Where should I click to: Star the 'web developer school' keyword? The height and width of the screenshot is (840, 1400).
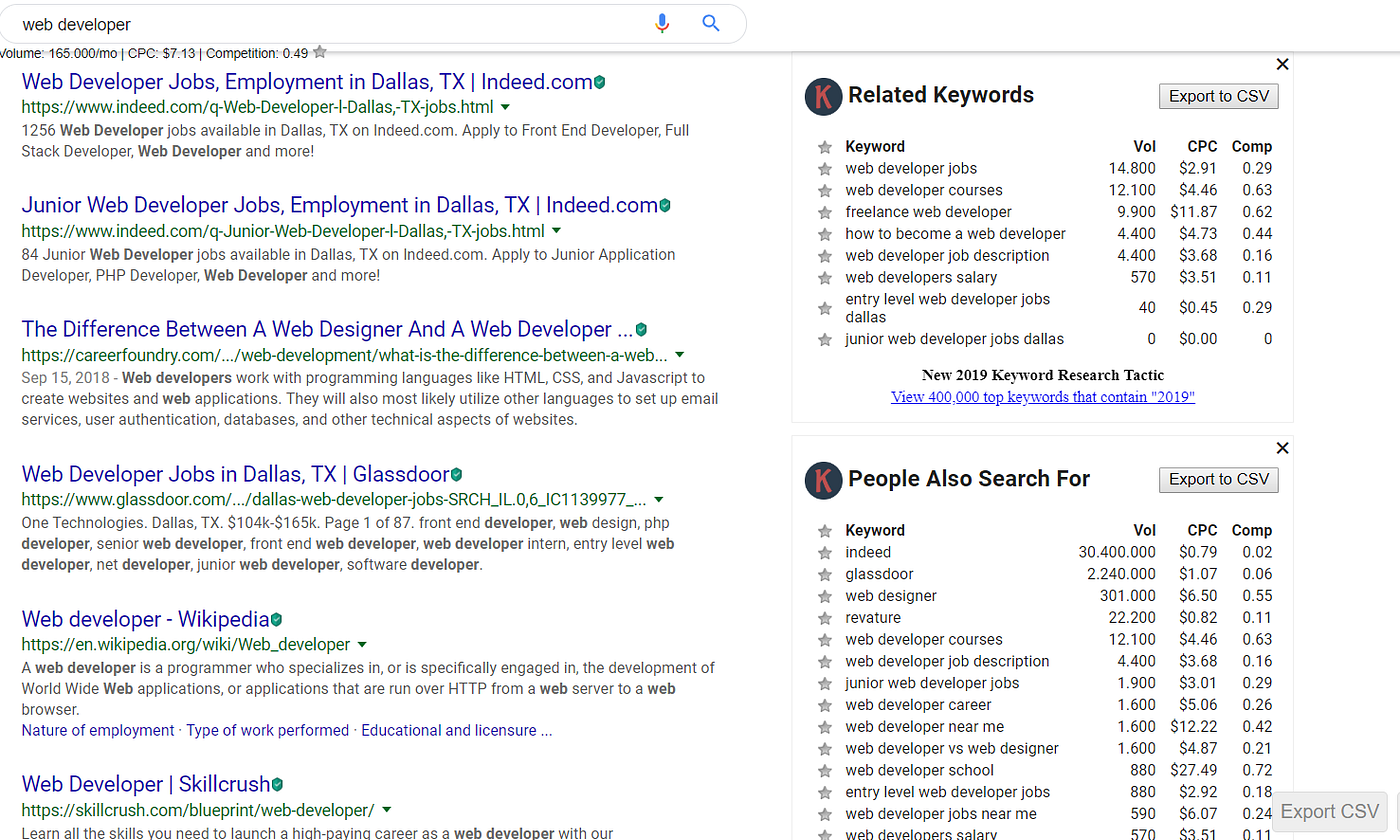tap(825, 771)
